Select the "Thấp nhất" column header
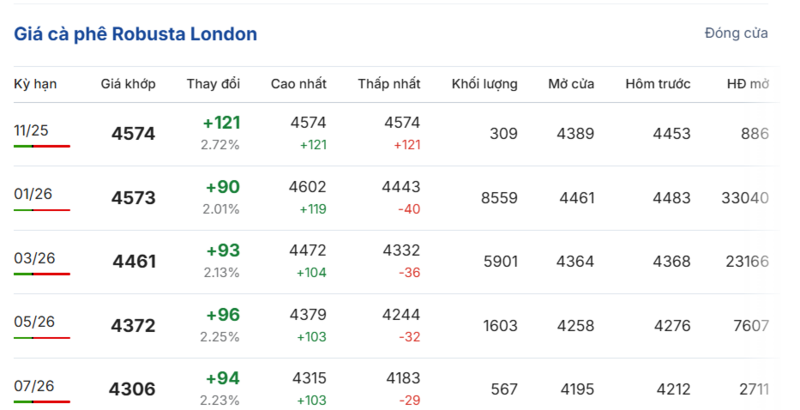This screenshot has height=410, width=800. coord(389,84)
